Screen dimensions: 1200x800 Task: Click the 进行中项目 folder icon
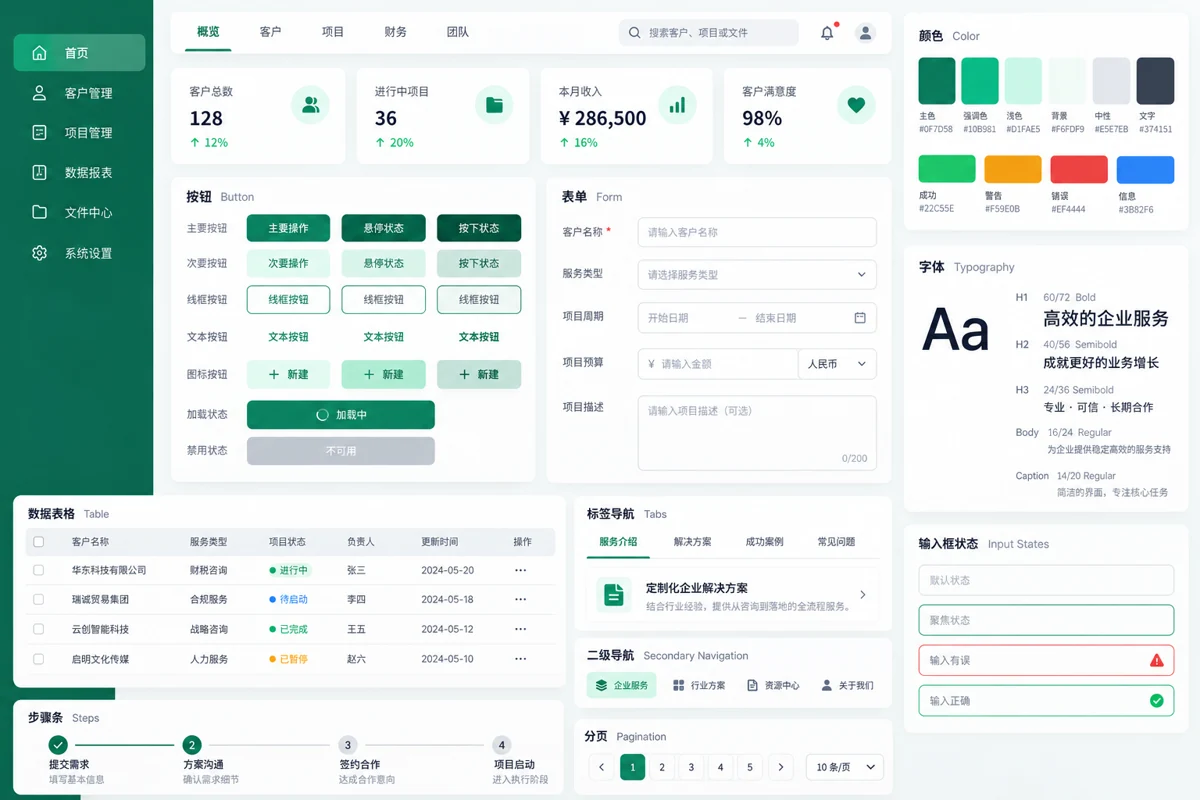coord(494,104)
